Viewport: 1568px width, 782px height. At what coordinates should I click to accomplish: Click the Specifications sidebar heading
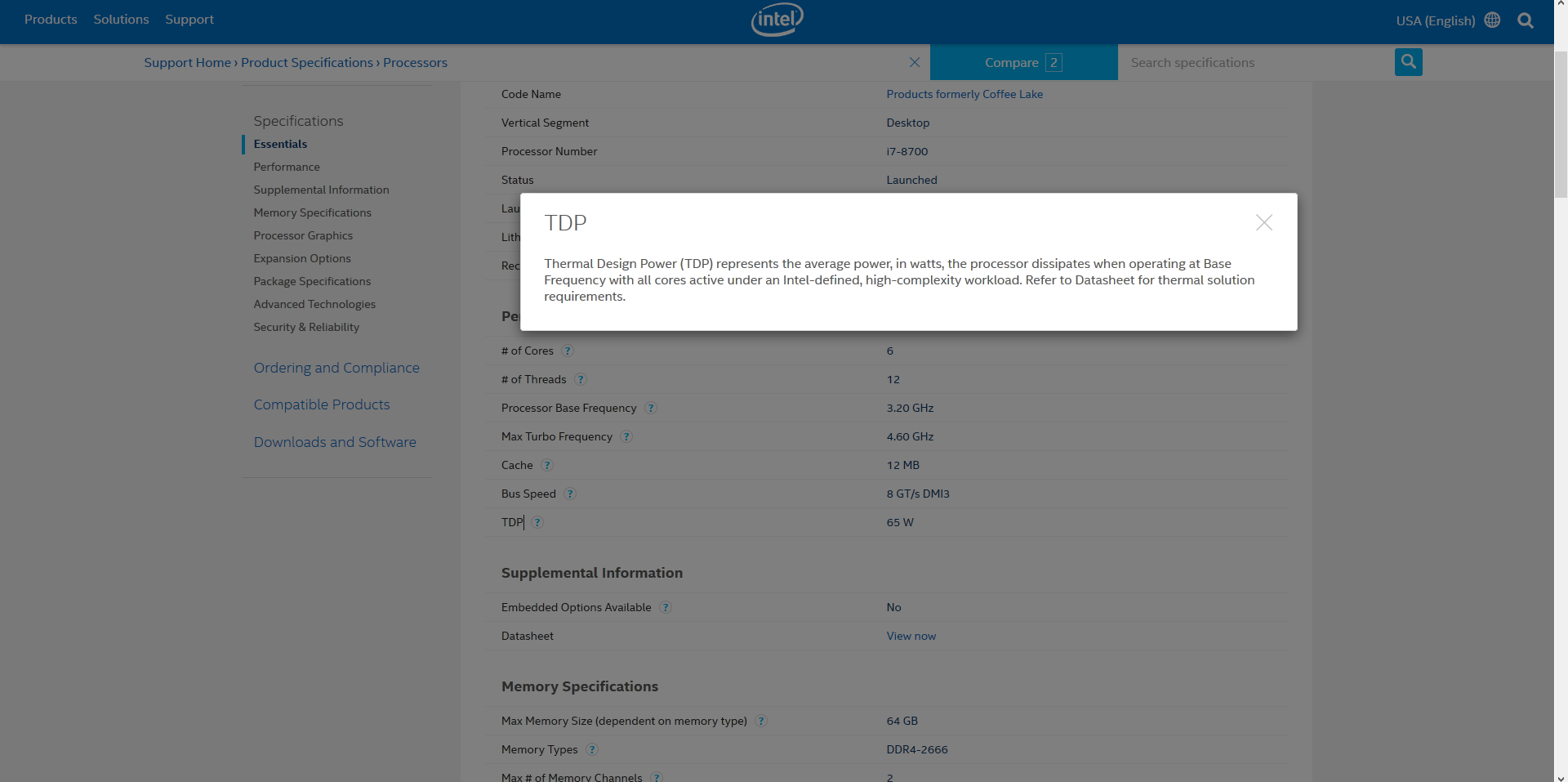point(298,121)
